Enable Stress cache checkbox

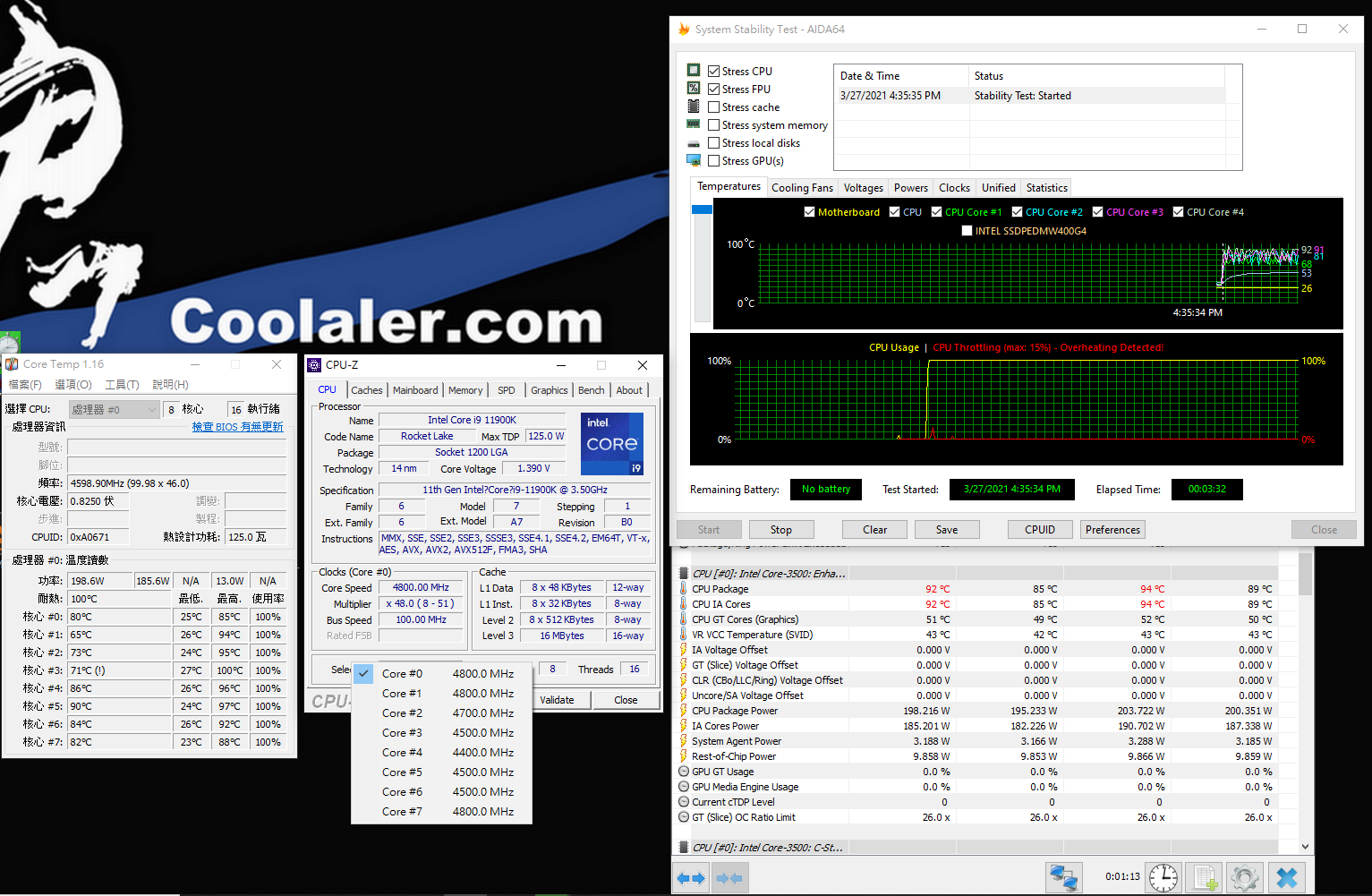click(713, 107)
